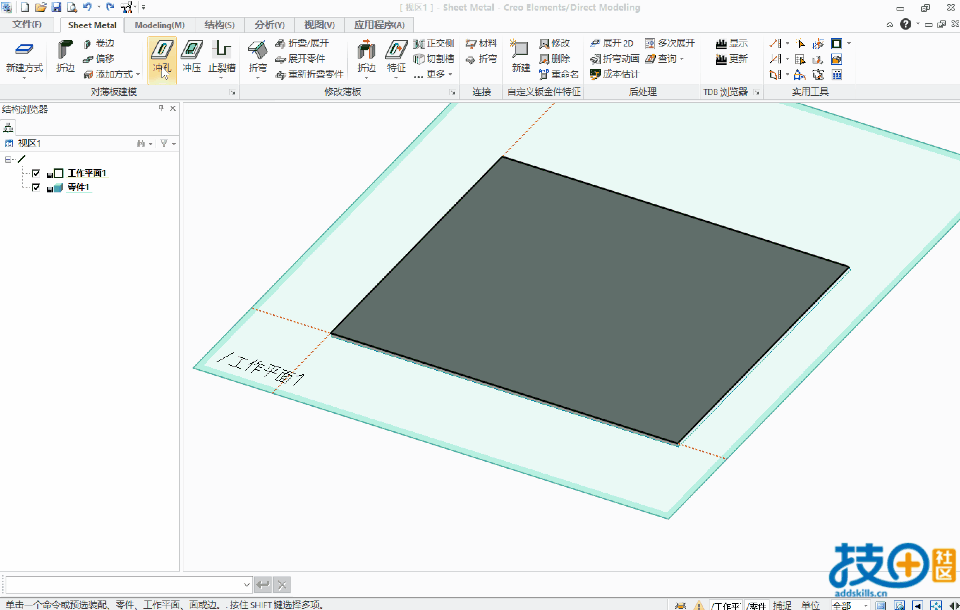Viewport: 960px width, 610px height.
Task: Toggle the 零件1 checkbox
Action: [x=36, y=187]
